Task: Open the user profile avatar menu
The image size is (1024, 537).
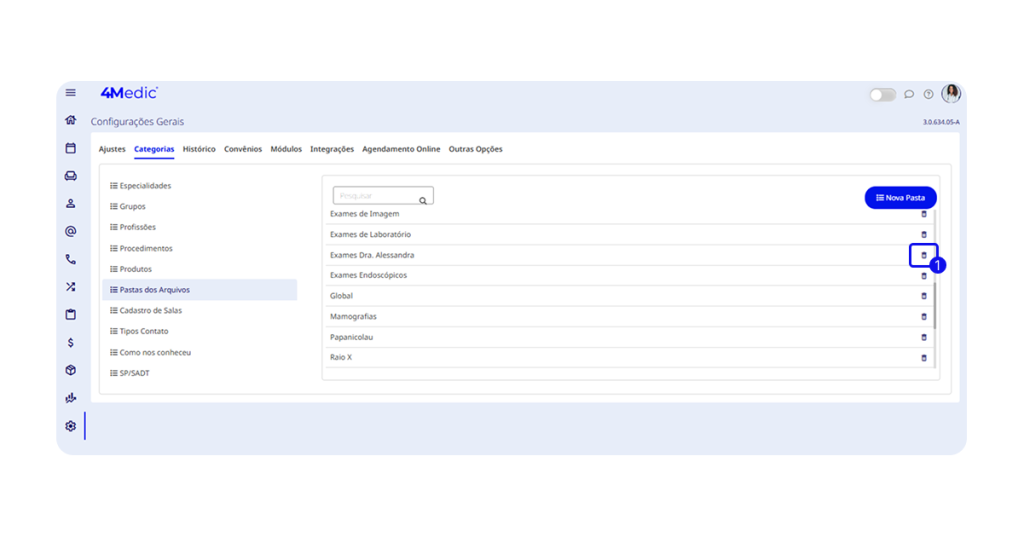Action: (951, 94)
